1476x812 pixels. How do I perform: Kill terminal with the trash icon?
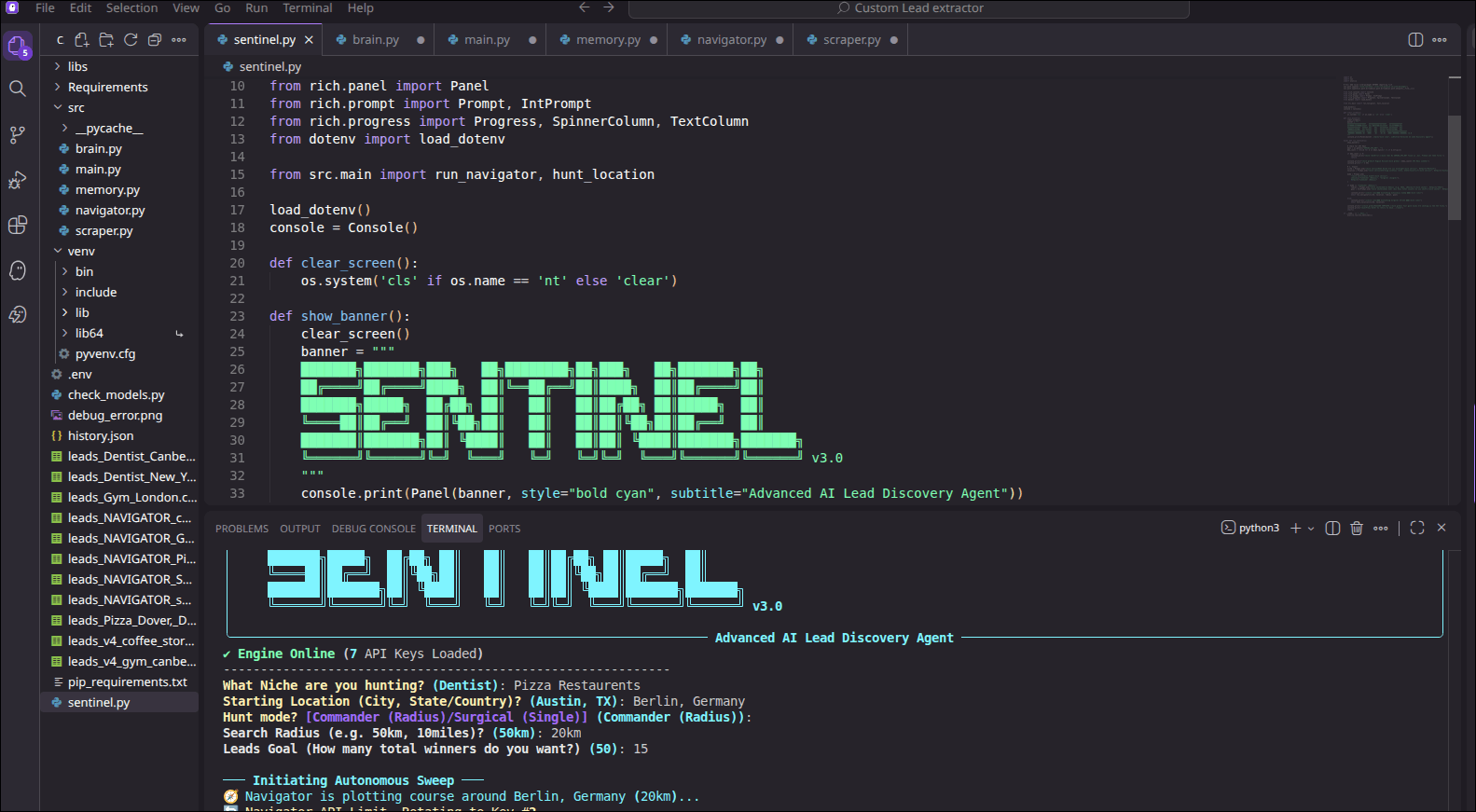coord(1357,529)
